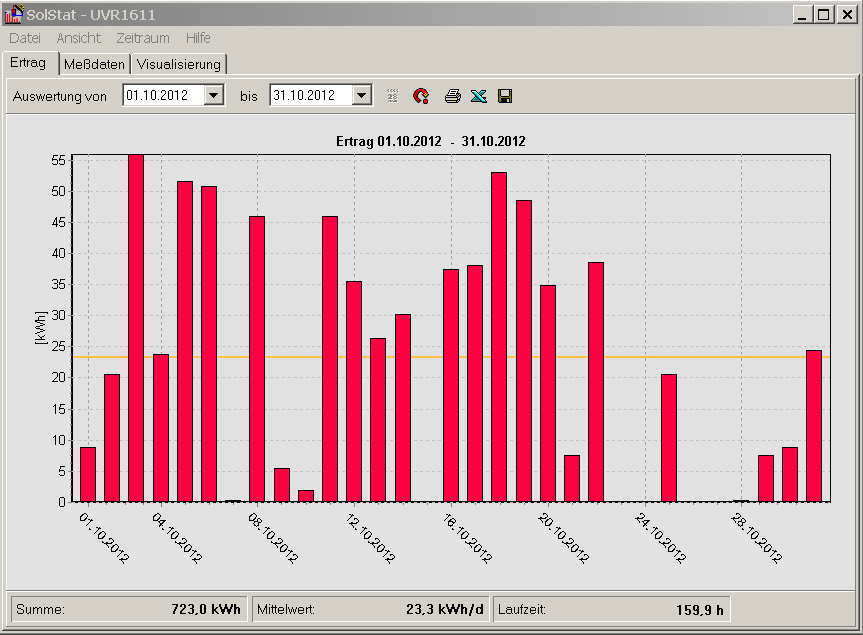This screenshot has width=863, height=635.
Task: Save using the floppy disk icon
Action: (505, 96)
